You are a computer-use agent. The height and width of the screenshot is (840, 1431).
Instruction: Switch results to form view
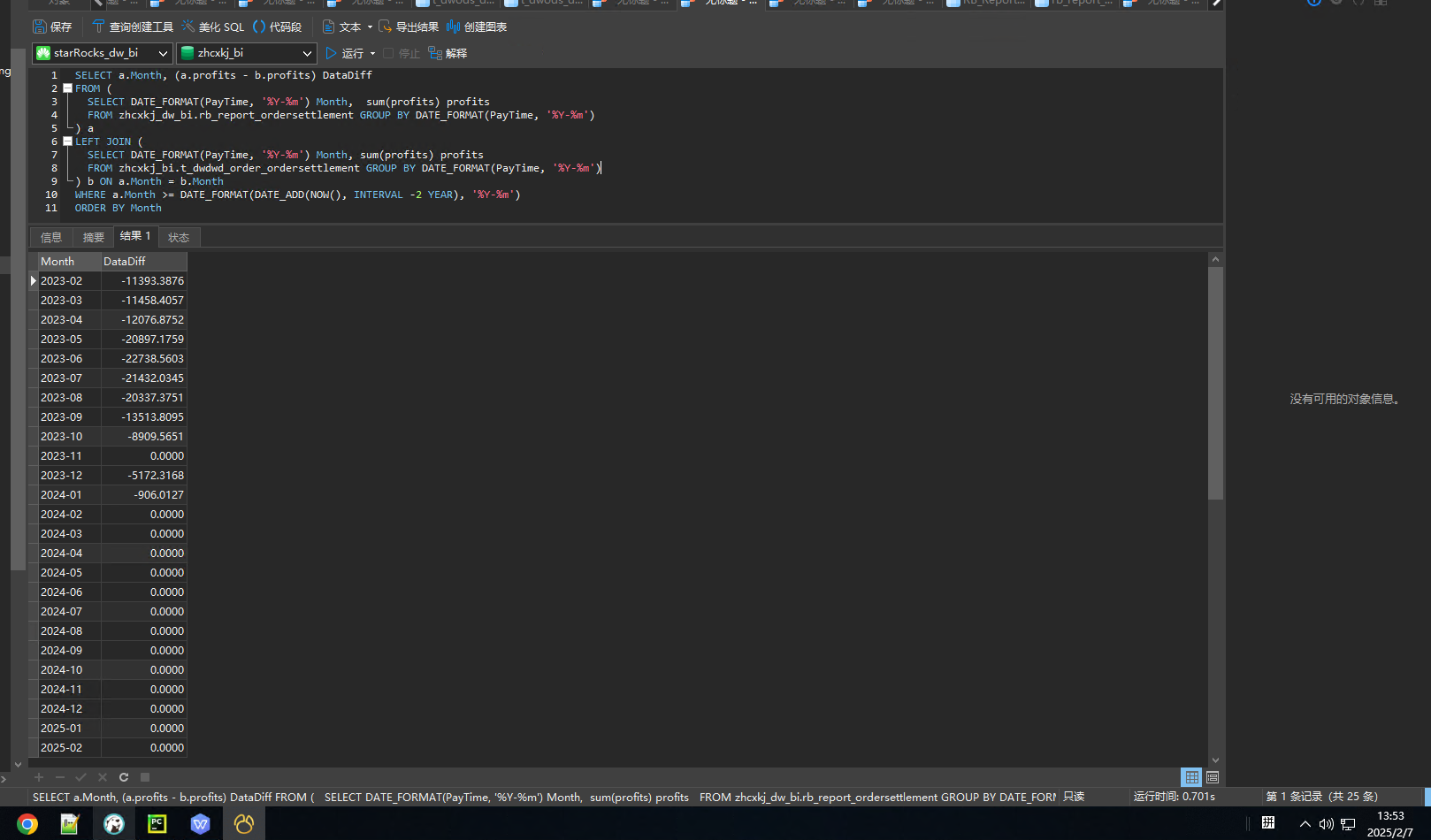(x=1213, y=777)
